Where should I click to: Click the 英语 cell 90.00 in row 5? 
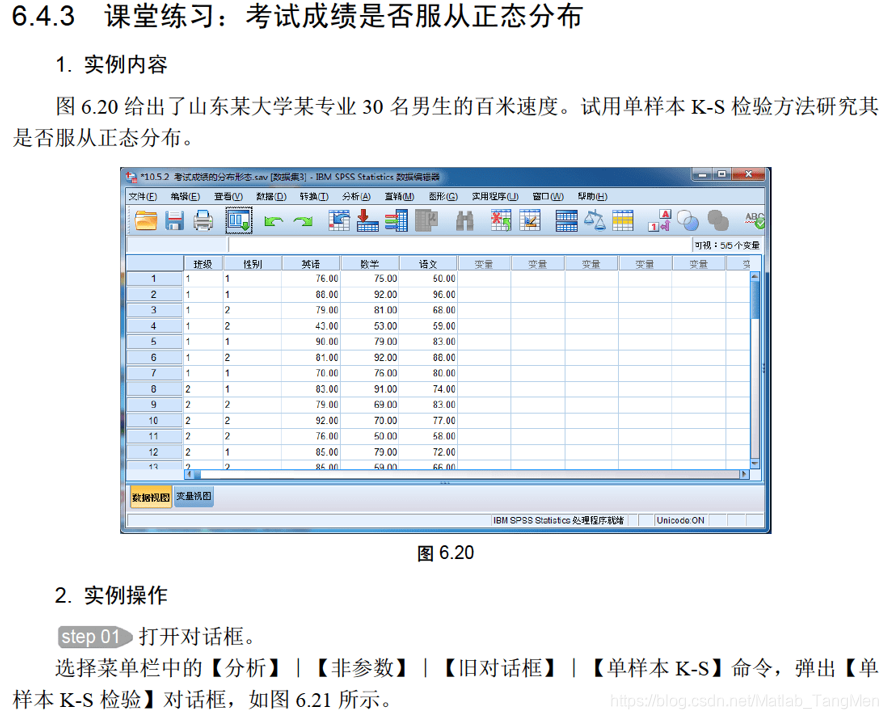click(311, 341)
